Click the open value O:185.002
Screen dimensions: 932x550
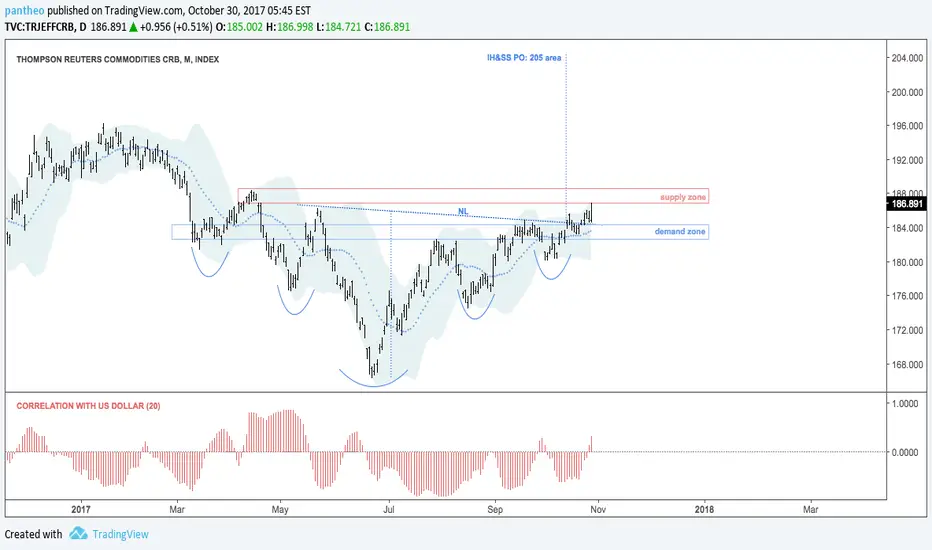[x=238, y=27]
